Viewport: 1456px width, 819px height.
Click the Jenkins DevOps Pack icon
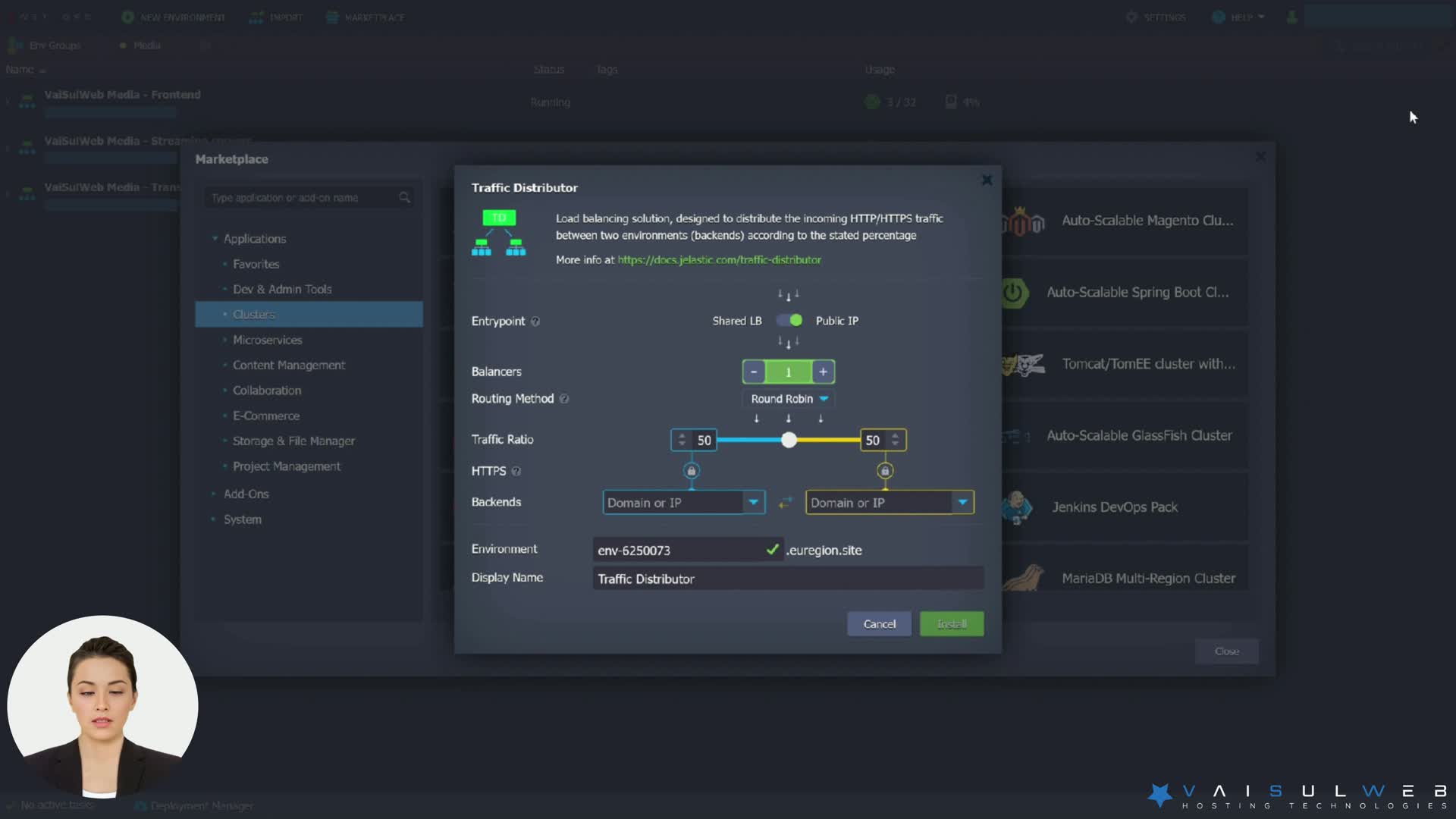(x=1016, y=507)
